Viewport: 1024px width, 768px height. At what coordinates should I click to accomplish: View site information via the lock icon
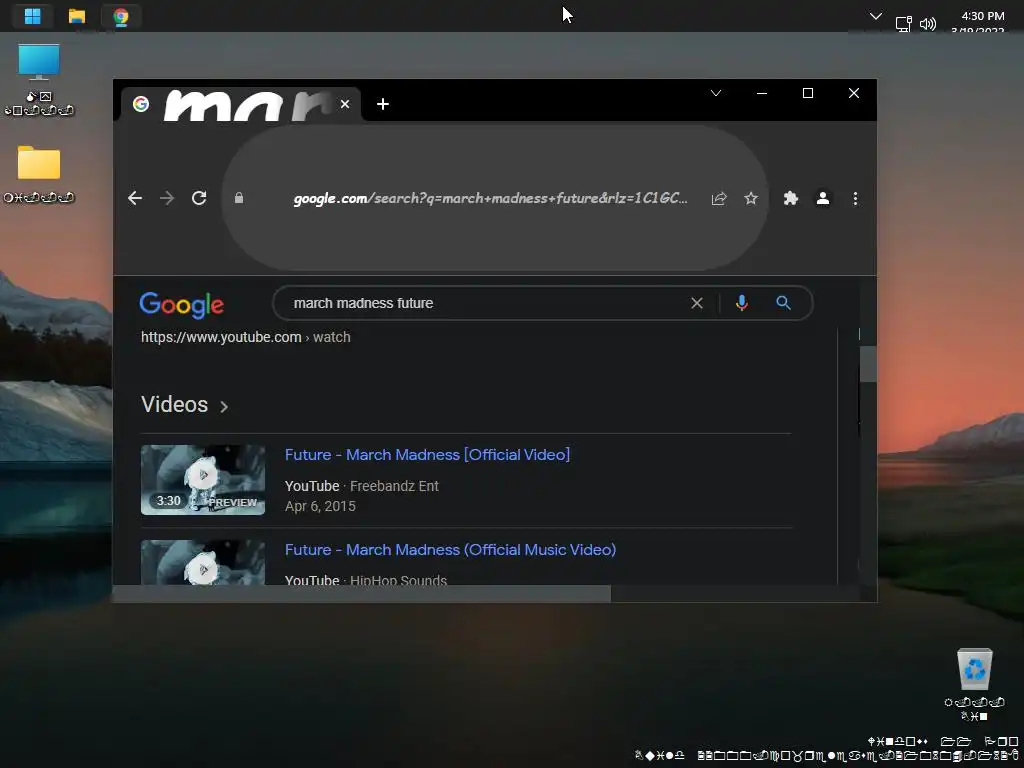239,198
